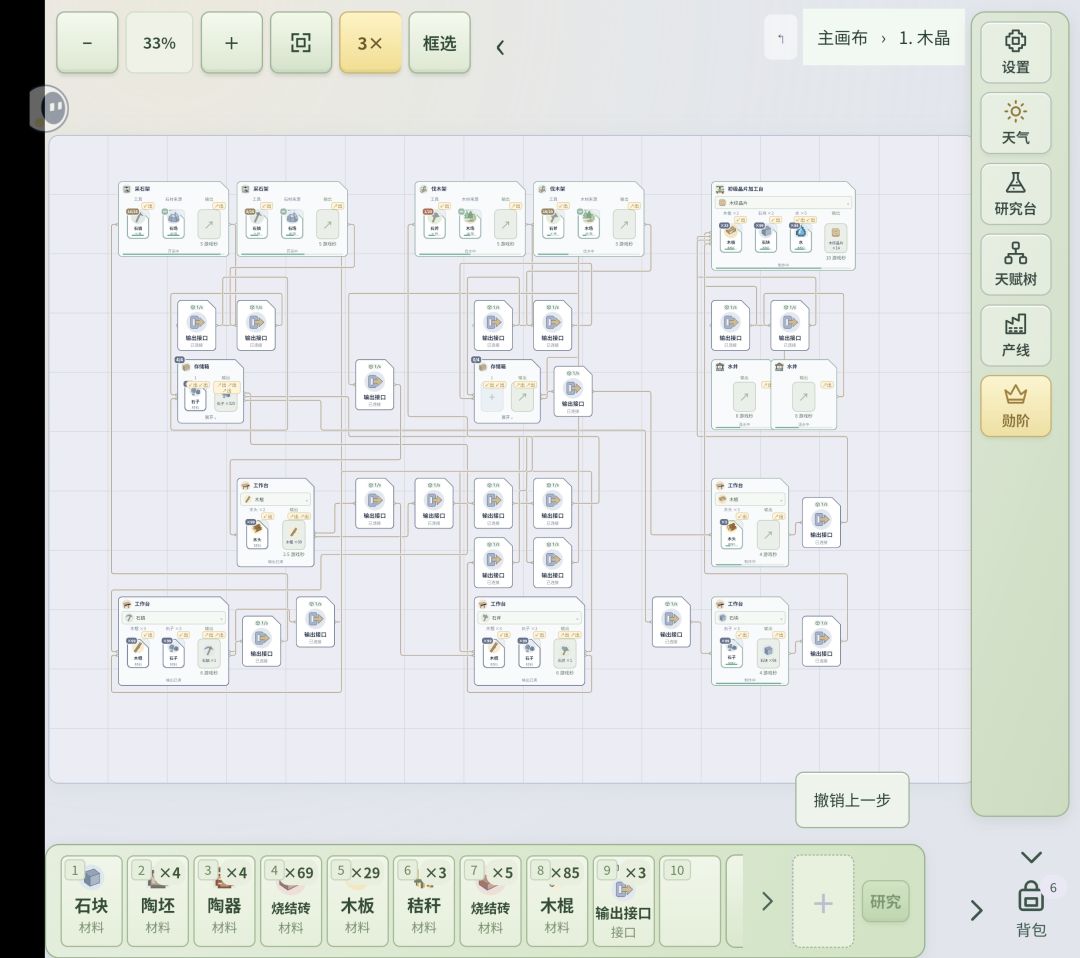Click the 研究 button beside the hotbar
Screen dimensions: 1080x958
pyautogui.click(x=885, y=901)
